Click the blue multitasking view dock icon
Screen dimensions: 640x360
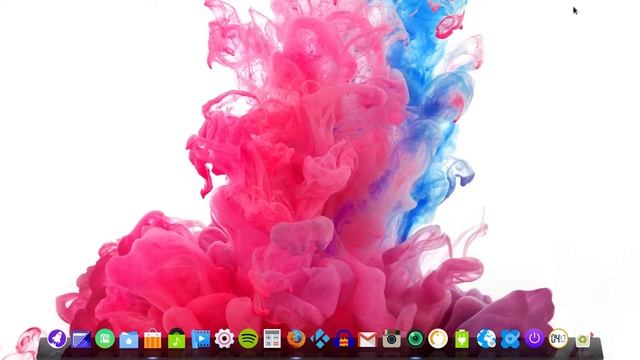pyautogui.click(x=81, y=339)
